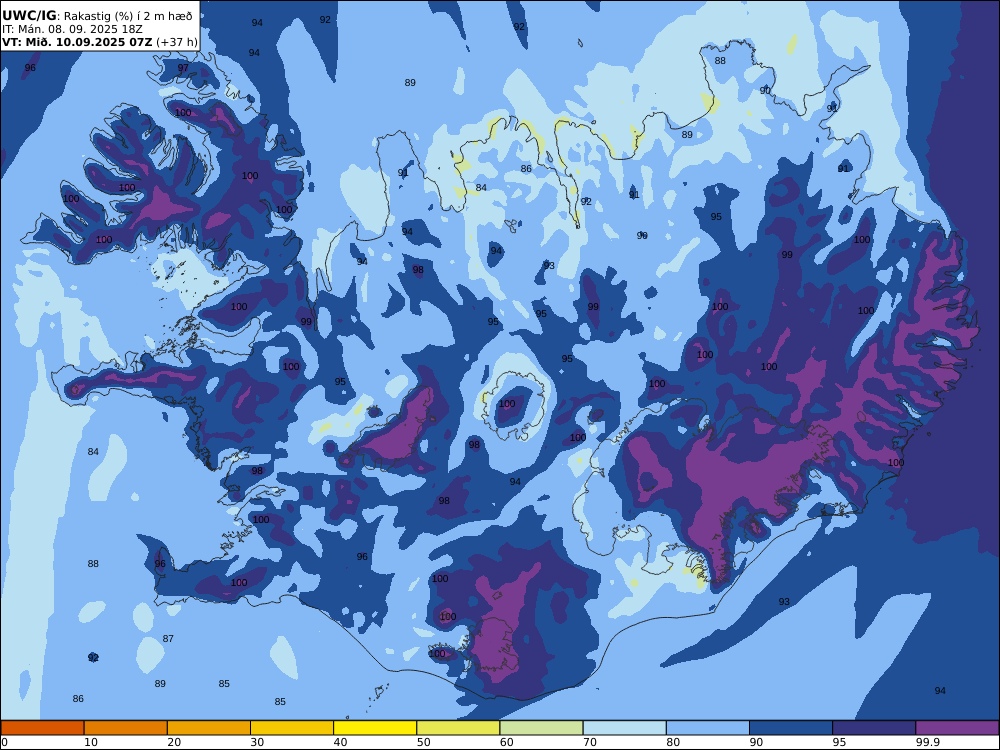Click the humidity value '97' on the map
Screen dimensions: 1000x750
click(x=183, y=68)
